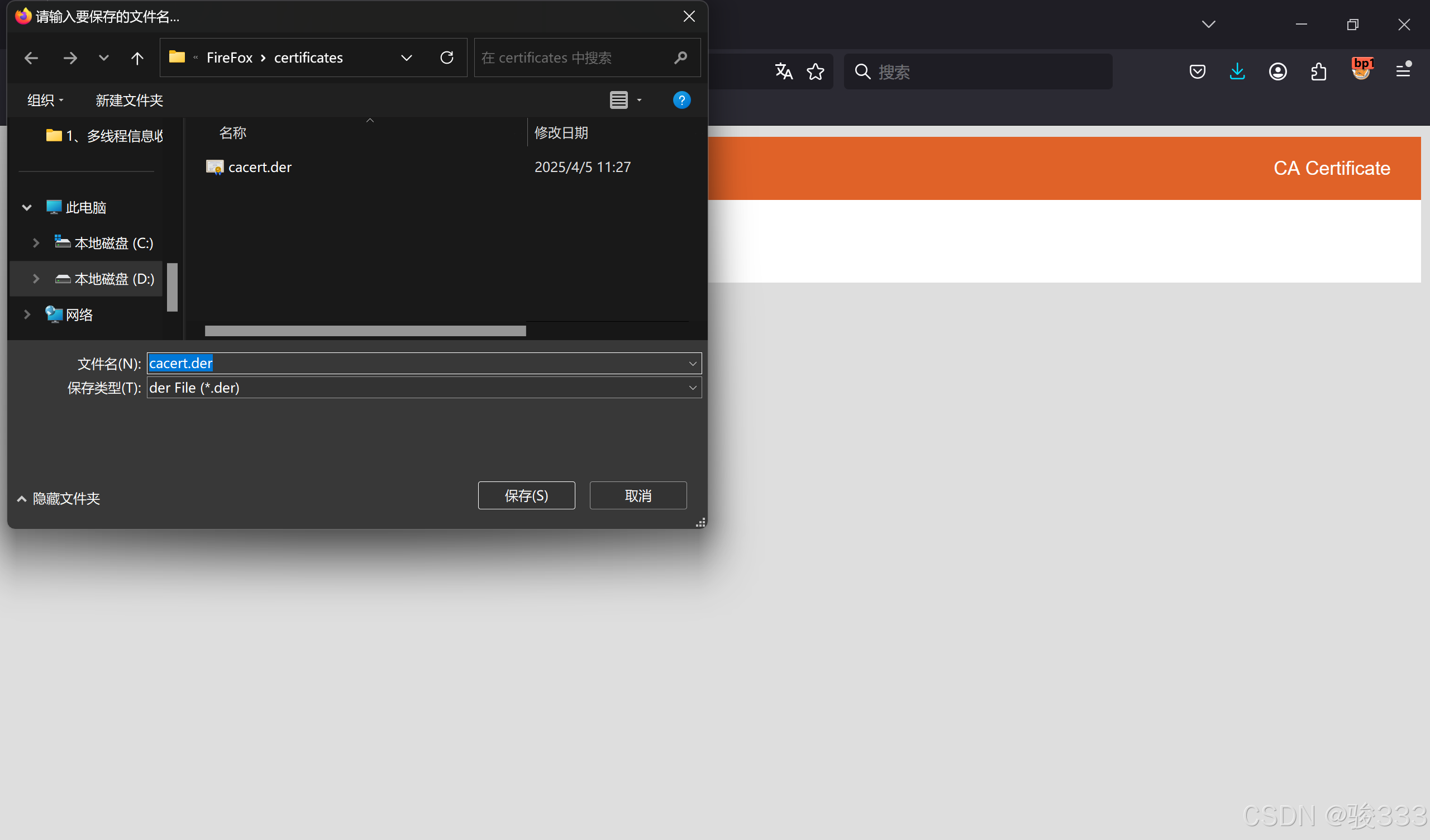Screen dimensions: 1430x840
Task: Collapse the This PC tree node
Action: coord(27,208)
